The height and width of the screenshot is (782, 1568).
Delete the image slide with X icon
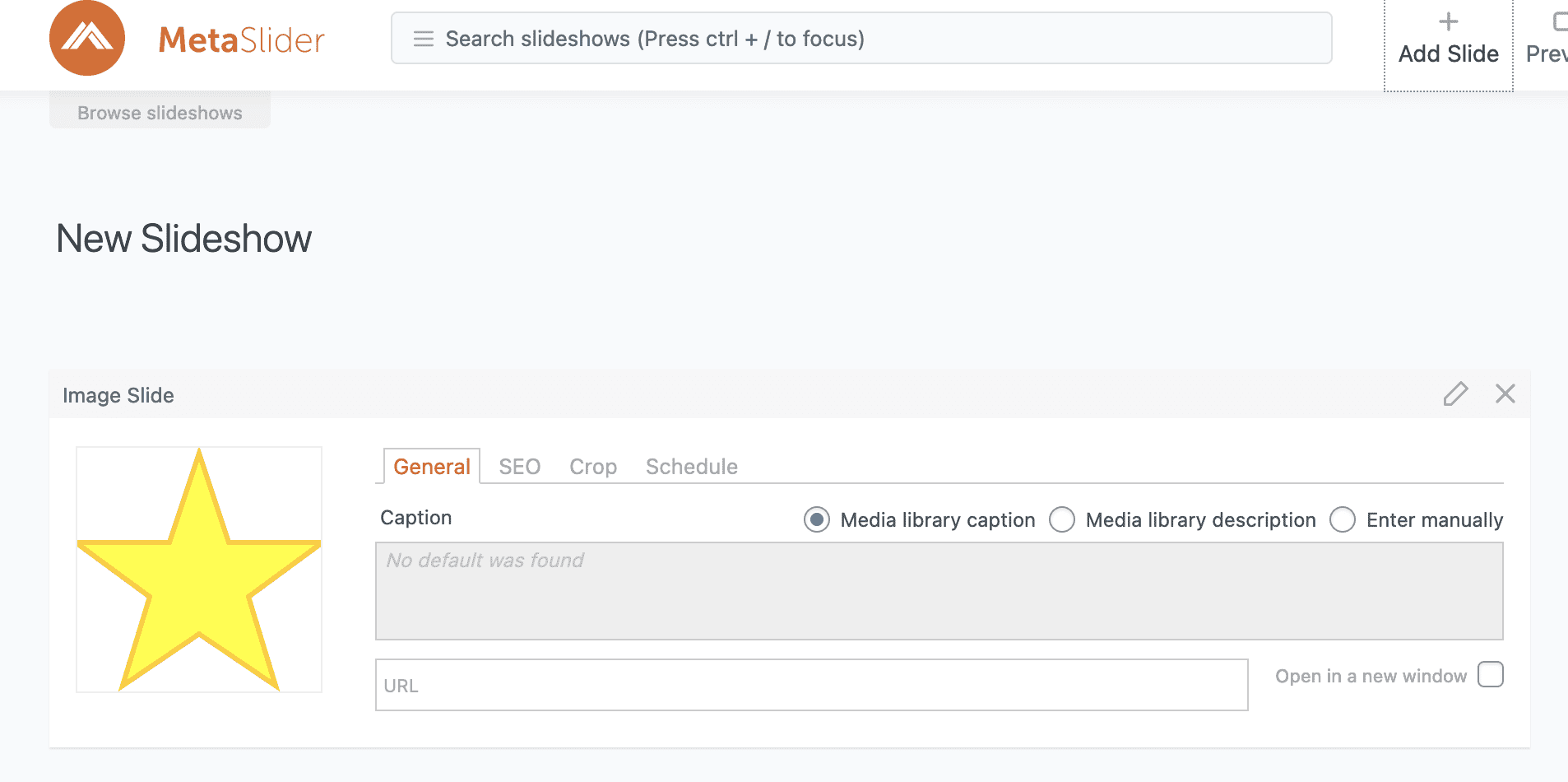click(1505, 394)
